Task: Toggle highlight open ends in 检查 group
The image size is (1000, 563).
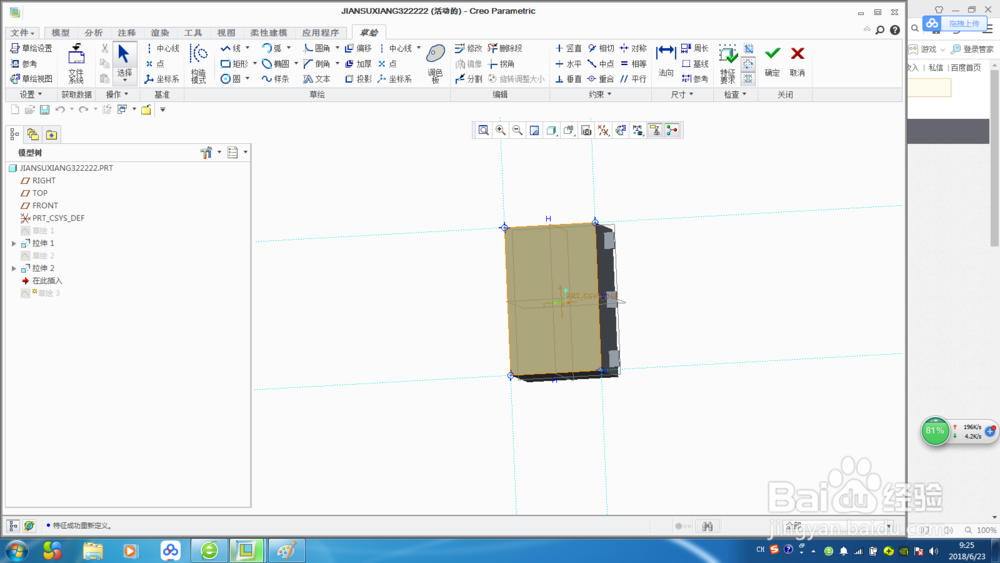Action: tap(749, 64)
